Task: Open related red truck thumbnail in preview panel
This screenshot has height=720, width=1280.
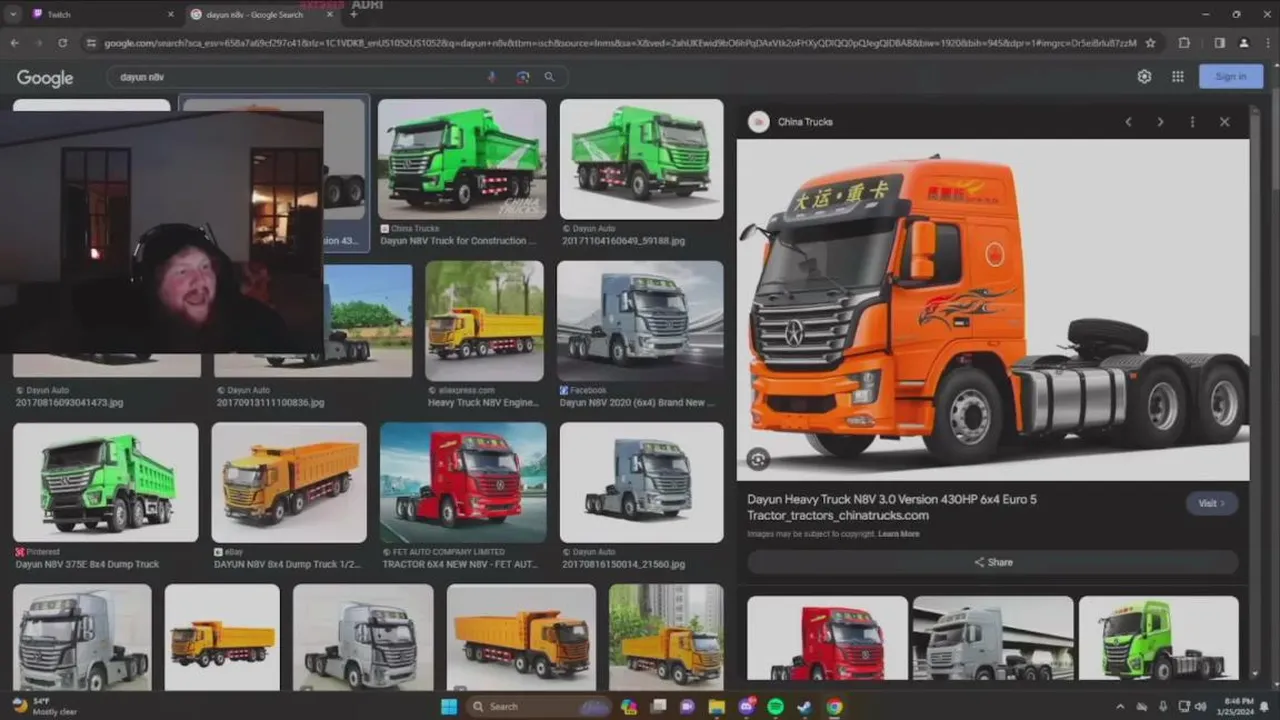Action: [x=827, y=638]
